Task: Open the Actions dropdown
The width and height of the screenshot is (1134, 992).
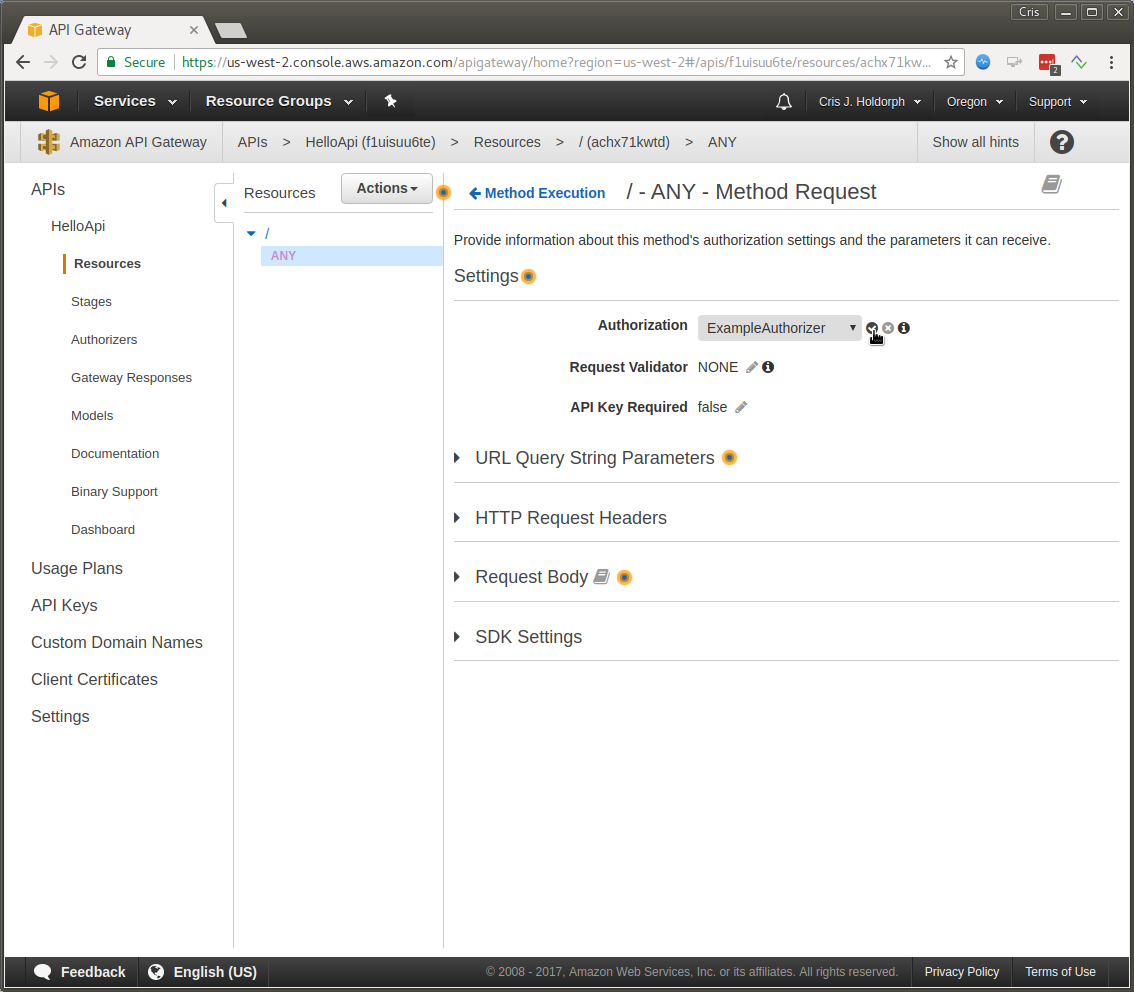Action: tap(387, 188)
